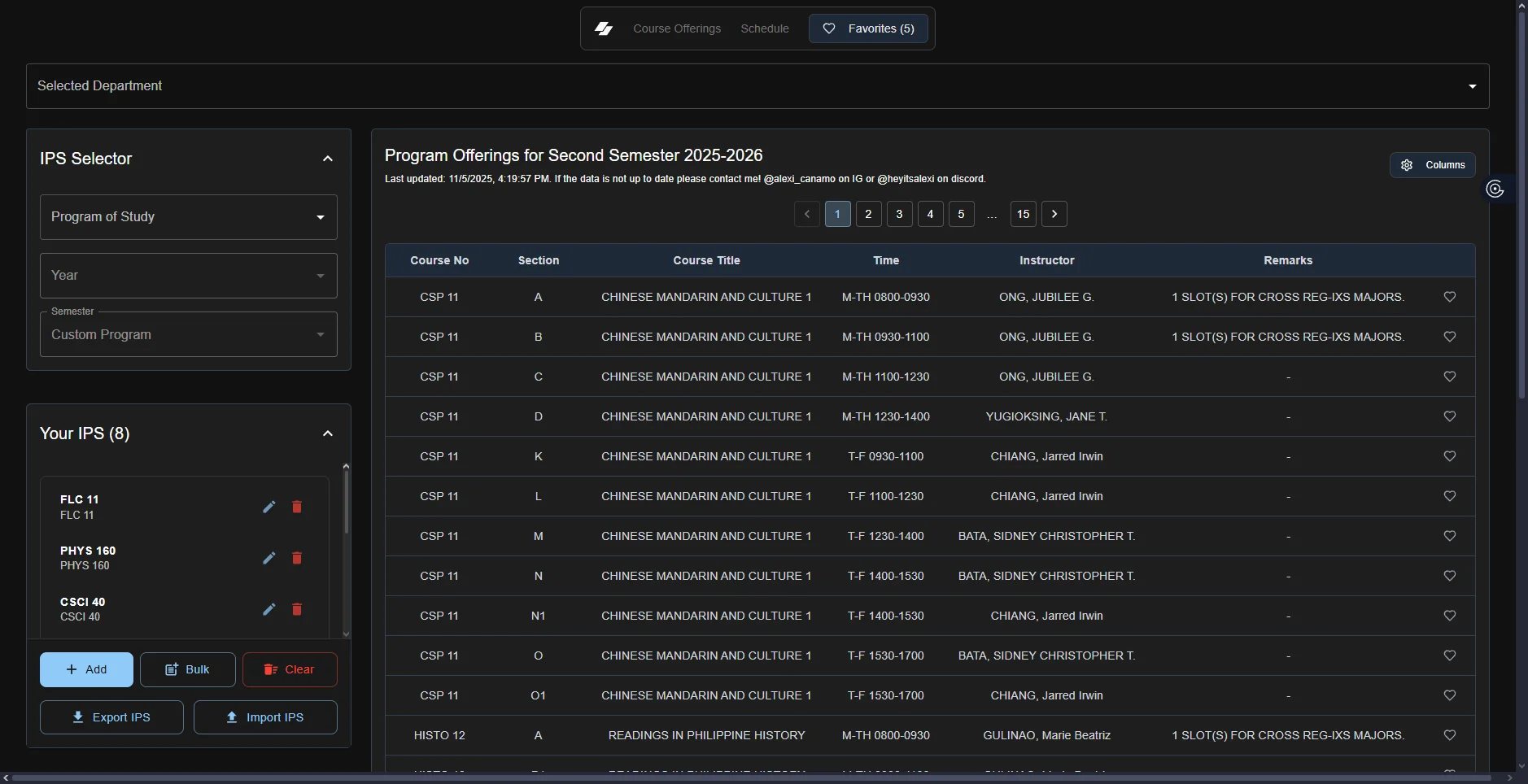
Task: Delete the FLC 11 course entry
Action: point(297,507)
